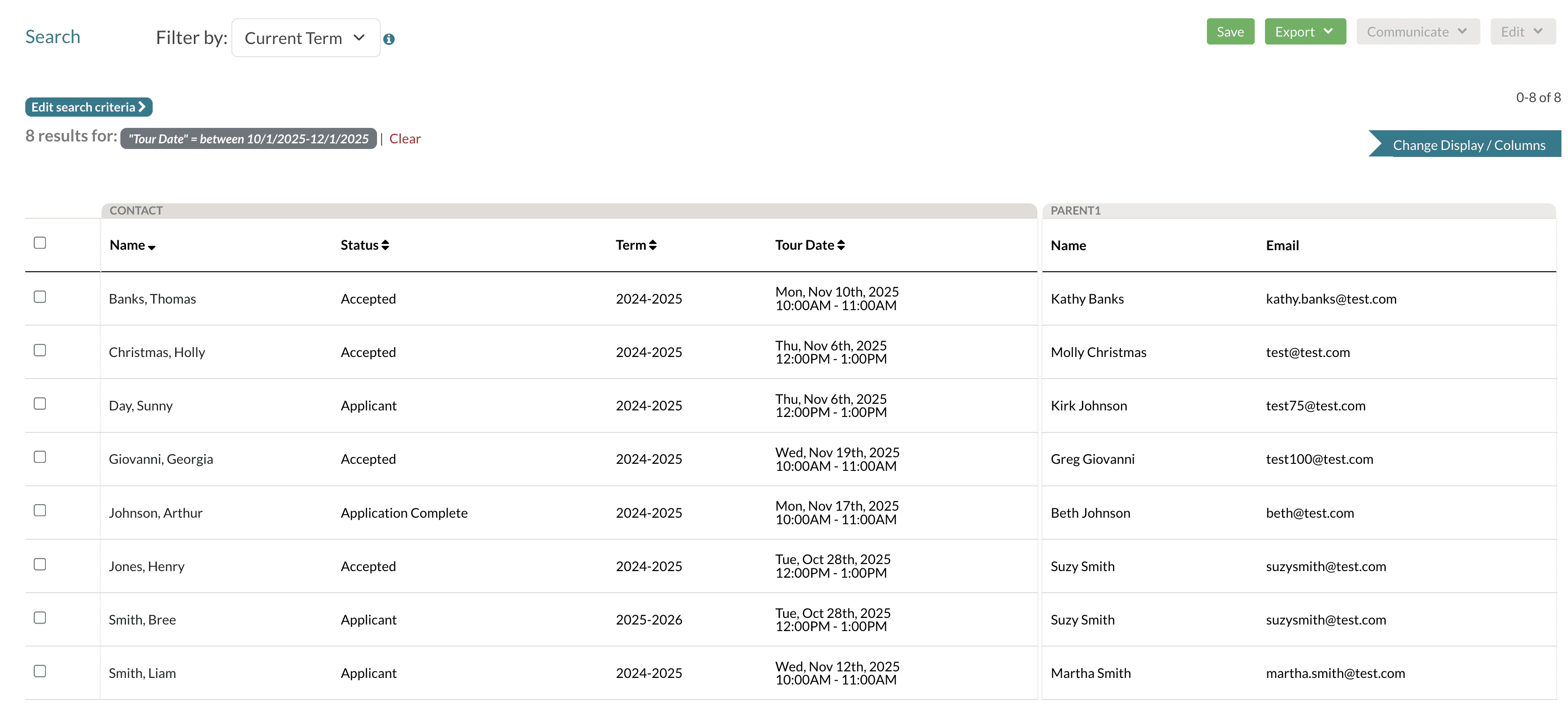Click parent name Greg Giovanni
The height and width of the screenshot is (714, 1568).
1093,460
